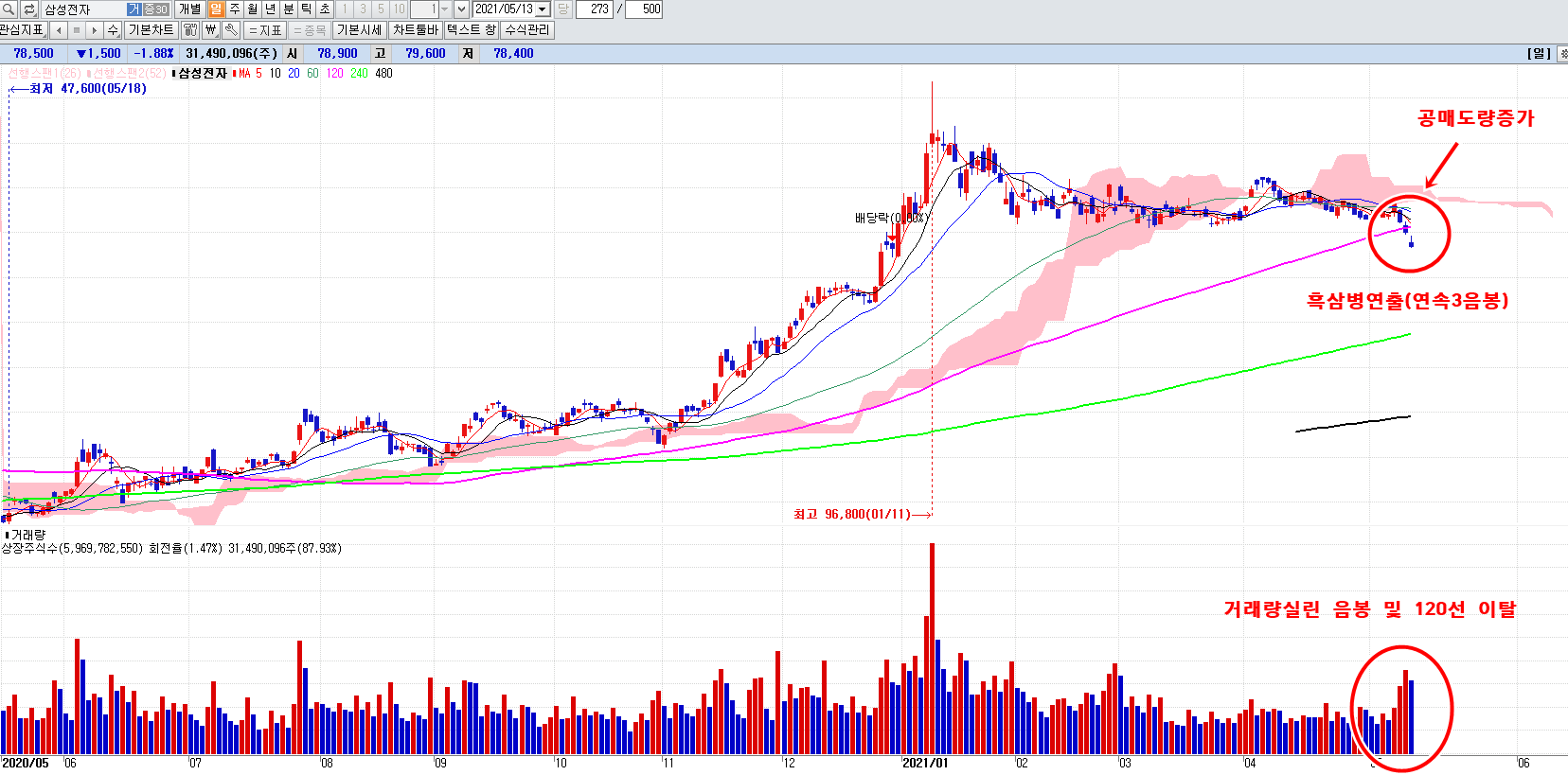Click the 거래량 volume panel label
This screenshot has height=775, width=1568.
pos(27,535)
